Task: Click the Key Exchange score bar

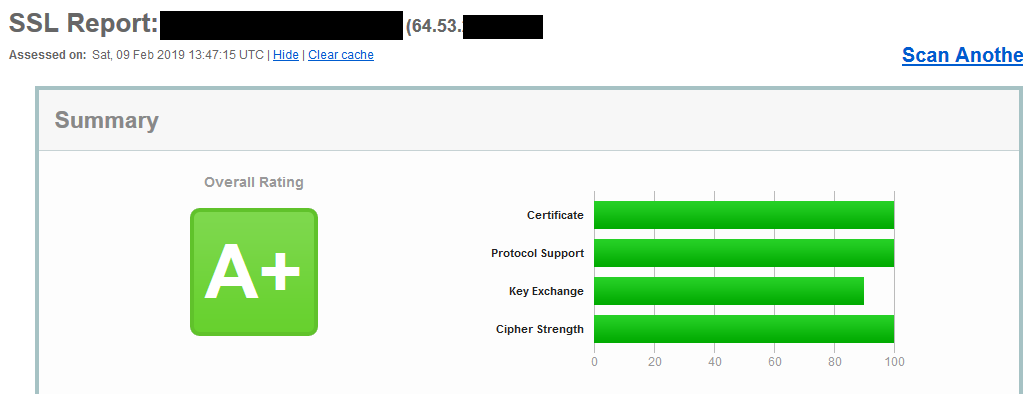Action: pos(729,291)
